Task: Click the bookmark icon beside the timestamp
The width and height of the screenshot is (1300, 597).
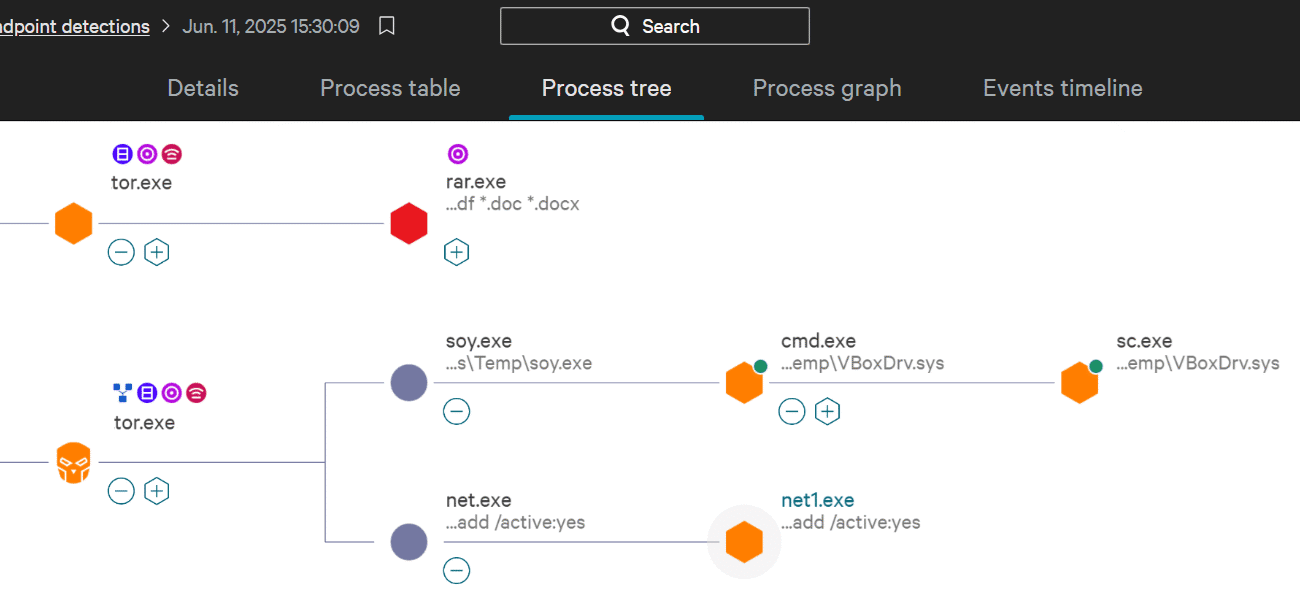Action: (x=387, y=26)
